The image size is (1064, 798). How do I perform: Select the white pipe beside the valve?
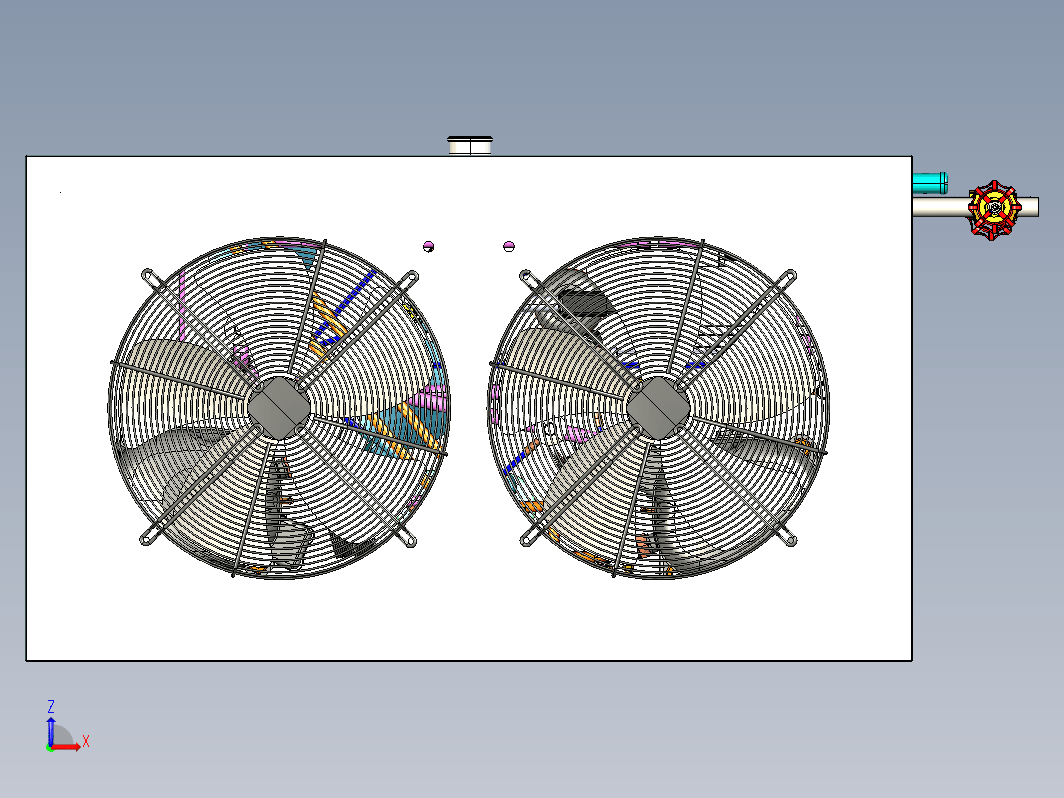click(940, 206)
